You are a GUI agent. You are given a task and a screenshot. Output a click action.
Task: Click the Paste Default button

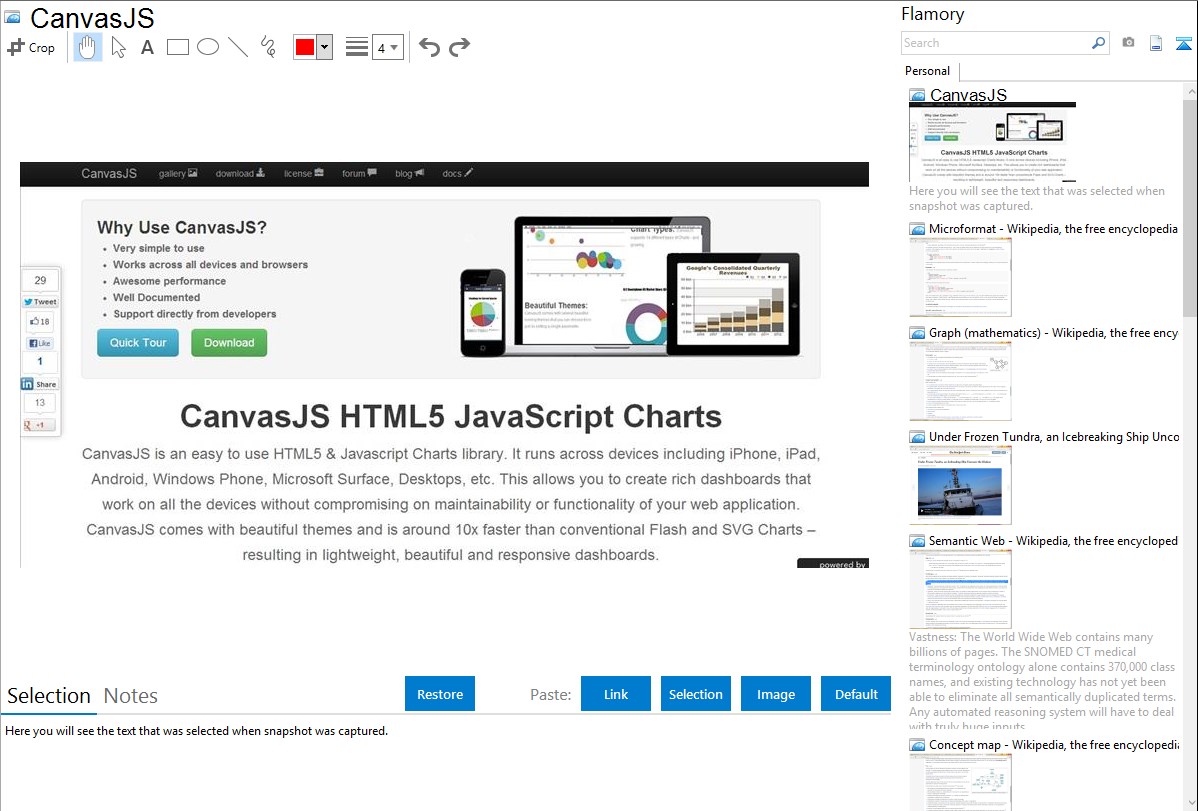coord(856,694)
